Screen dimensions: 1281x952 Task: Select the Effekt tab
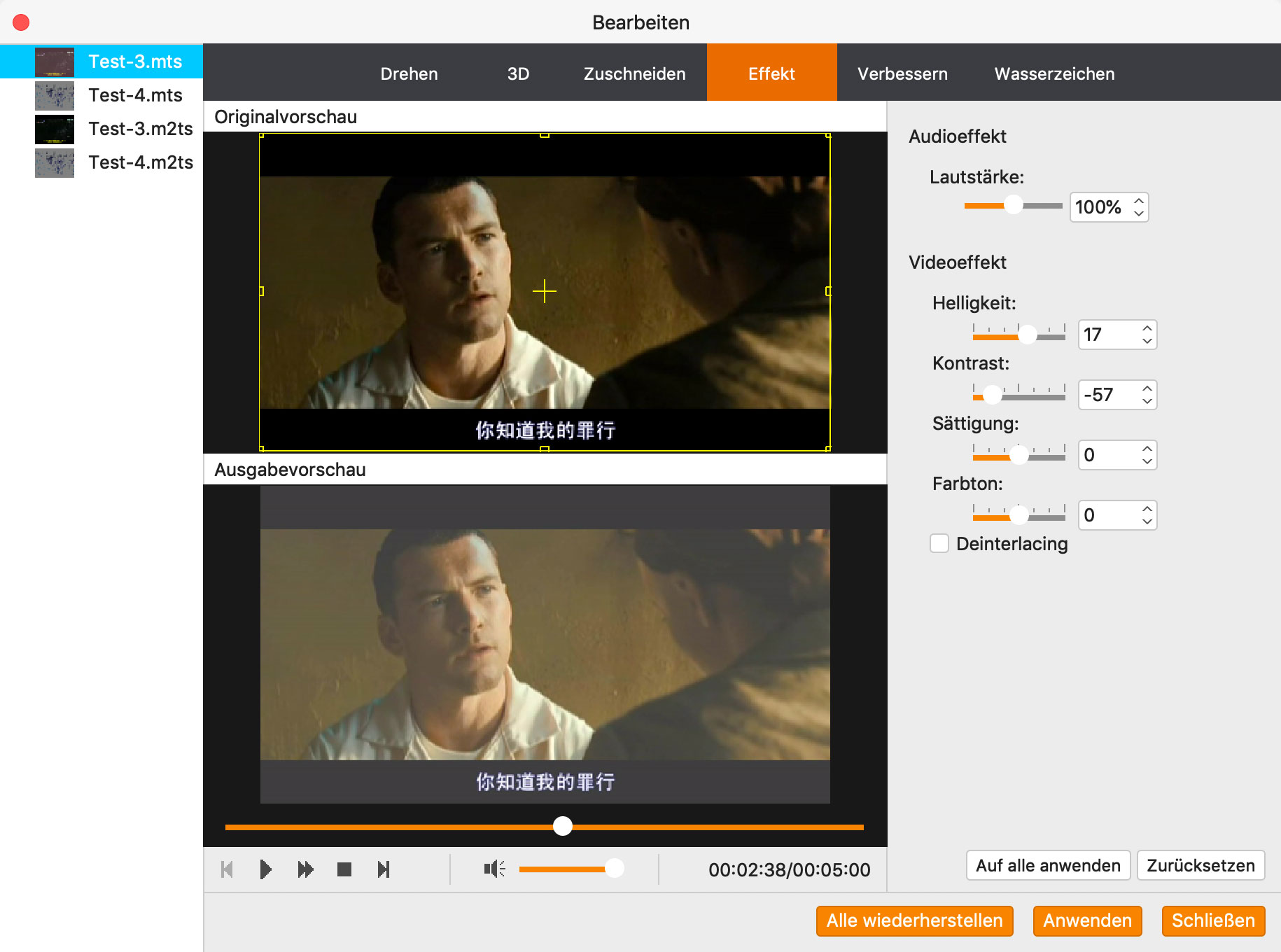(771, 73)
